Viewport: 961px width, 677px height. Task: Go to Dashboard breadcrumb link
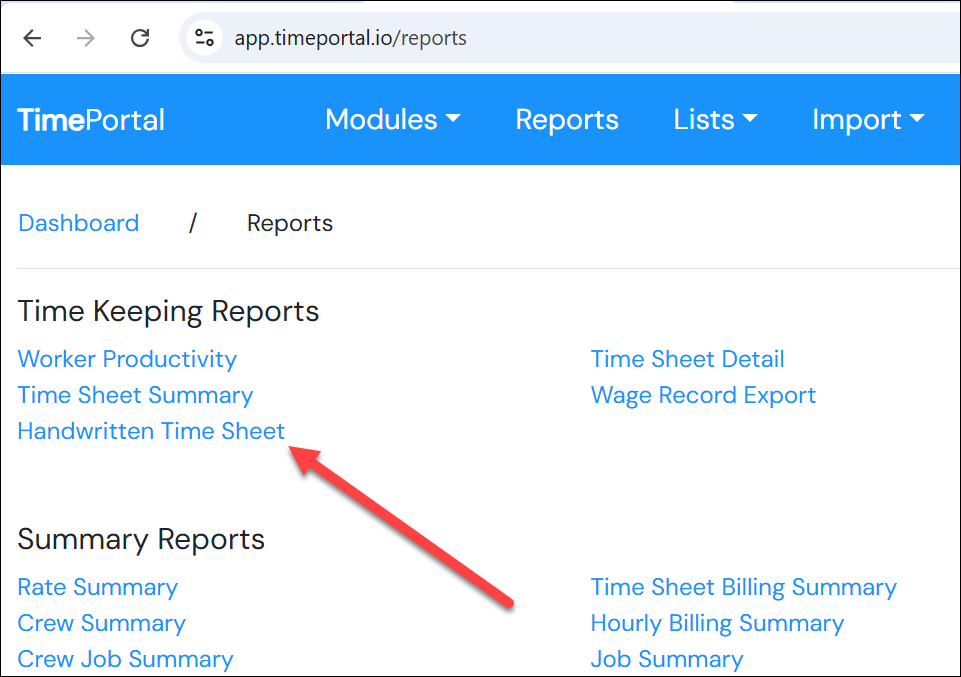[78, 223]
